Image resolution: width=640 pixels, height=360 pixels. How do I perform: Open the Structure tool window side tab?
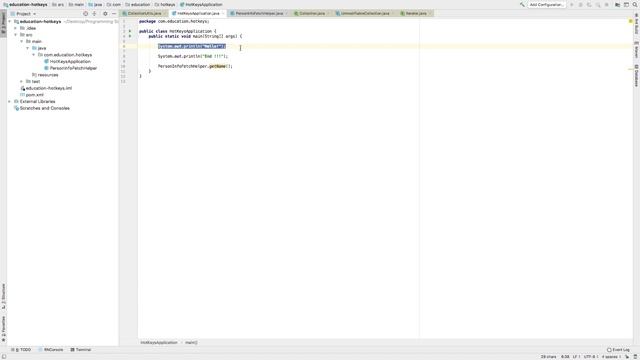pyautogui.click(x=3, y=296)
